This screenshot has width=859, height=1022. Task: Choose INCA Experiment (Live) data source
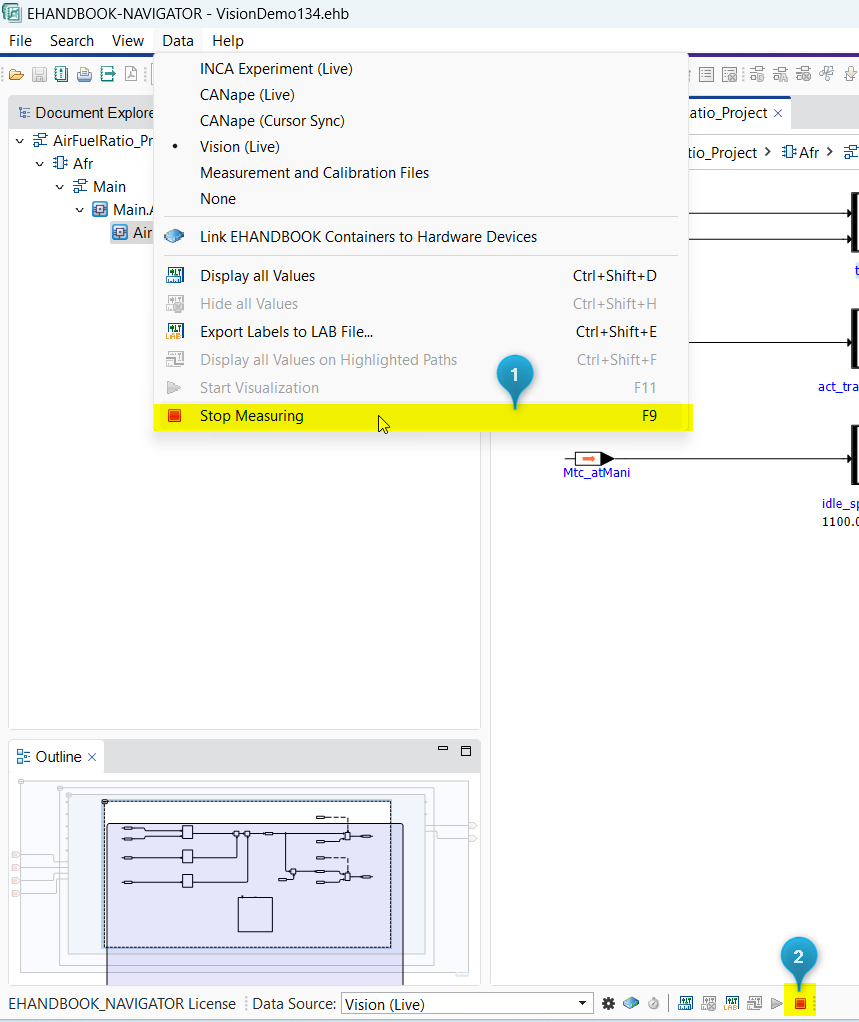click(x=276, y=69)
